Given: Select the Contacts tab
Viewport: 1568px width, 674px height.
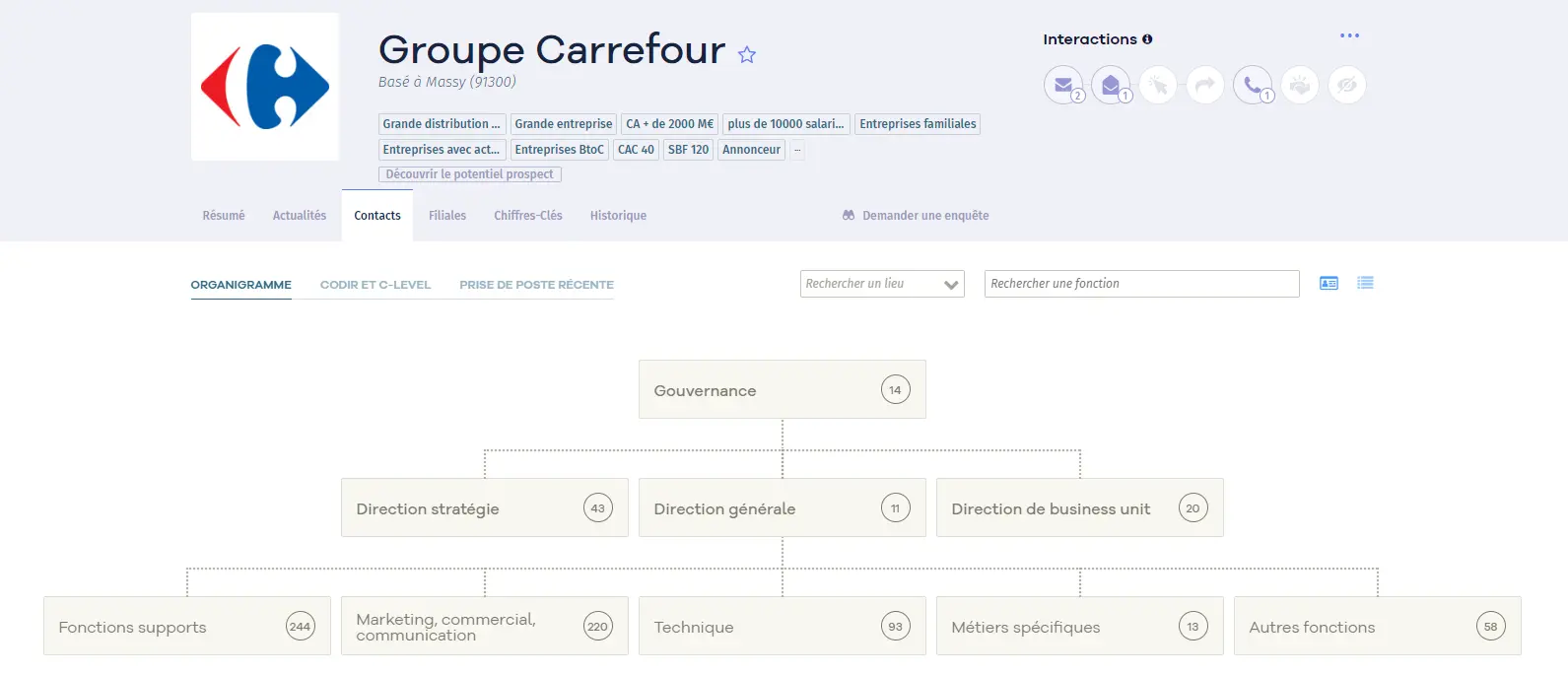Looking at the screenshot, I should [377, 215].
